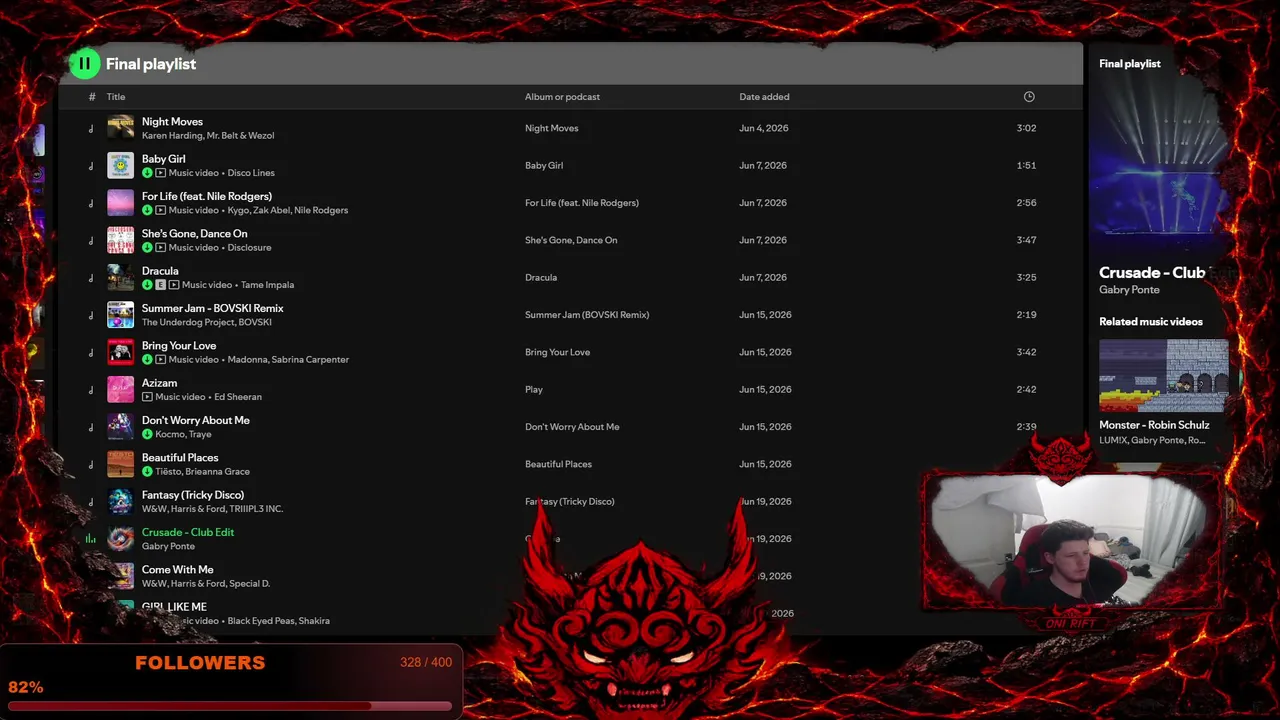Click the Beautiful Places cover art
The width and height of the screenshot is (1280, 720).
pyautogui.click(x=120, y=464)
